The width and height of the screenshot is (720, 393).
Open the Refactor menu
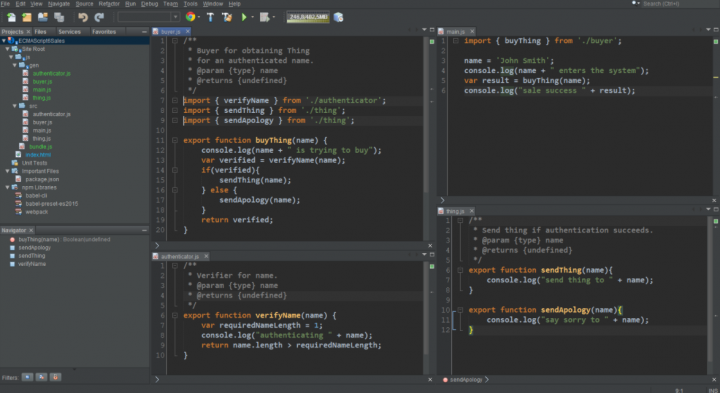pos(109,4)
